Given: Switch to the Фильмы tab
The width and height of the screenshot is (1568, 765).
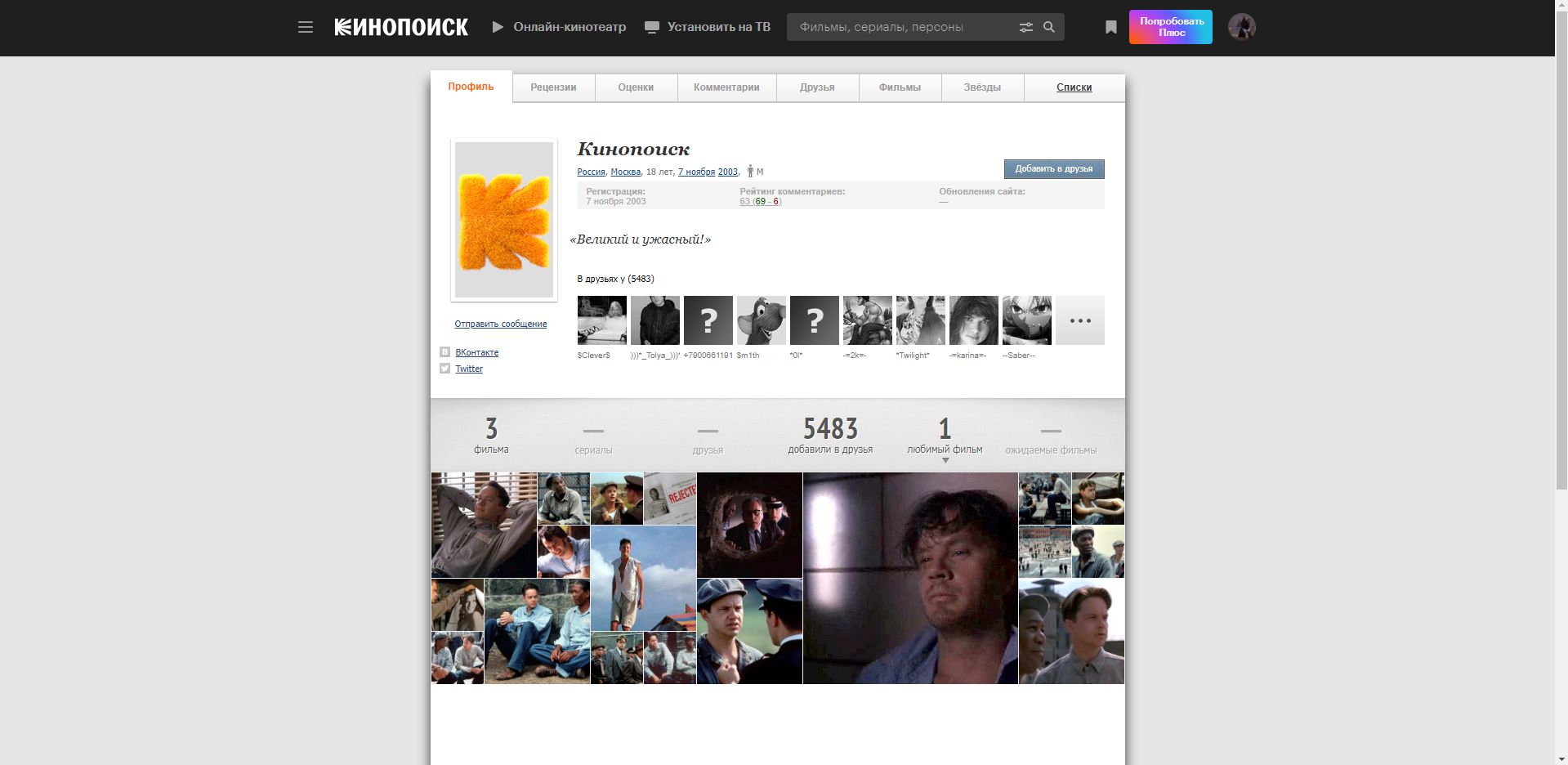Looking at the screenshot, I should point(900,87).
